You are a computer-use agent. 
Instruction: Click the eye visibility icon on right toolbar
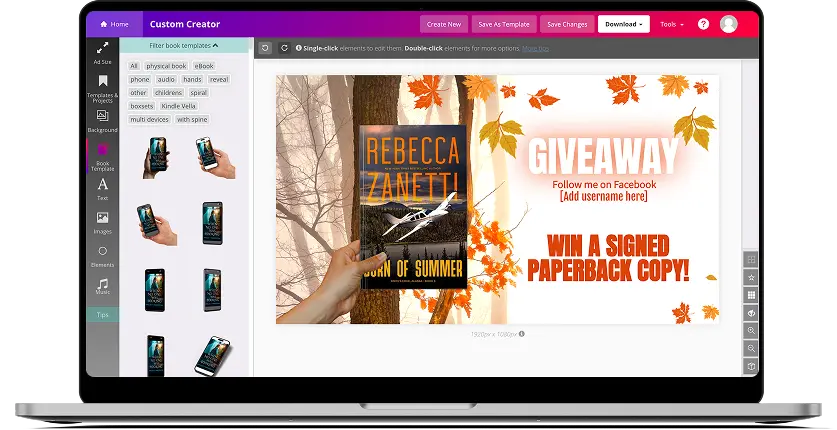tap(751, 313)
